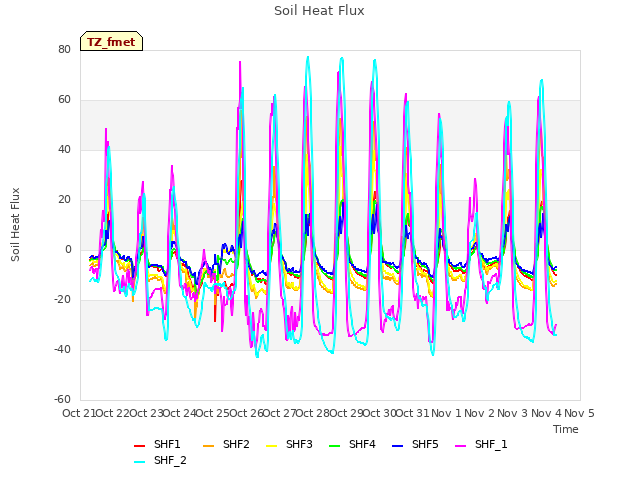Click the red SHF1 legend color marker
640x480 pixels.
(140, 446)
